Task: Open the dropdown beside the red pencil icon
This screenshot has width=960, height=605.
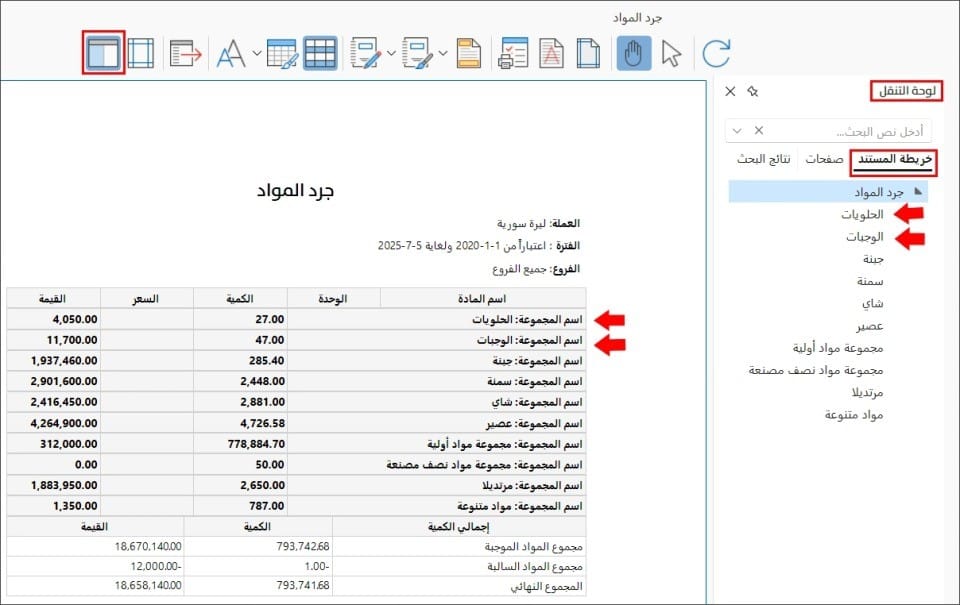Action: [391, 53]
